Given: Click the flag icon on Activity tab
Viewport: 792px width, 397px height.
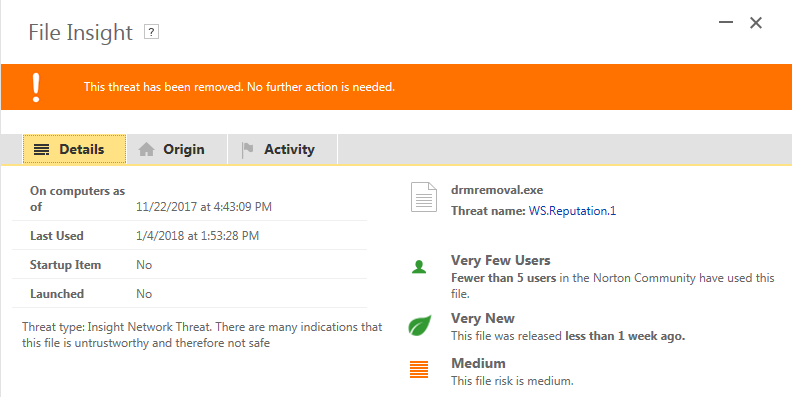Looking at the screenshot, I should coord(248,150).
